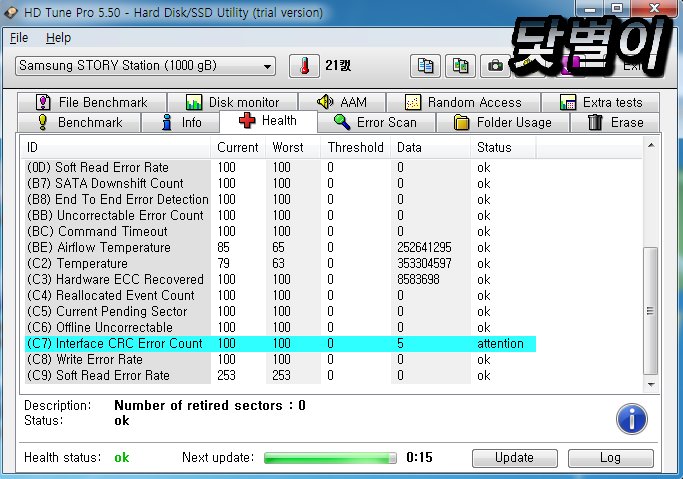683x479 pixels.
Task: Select the (C2) Temperature row
Action: click(x=281, y=263)
